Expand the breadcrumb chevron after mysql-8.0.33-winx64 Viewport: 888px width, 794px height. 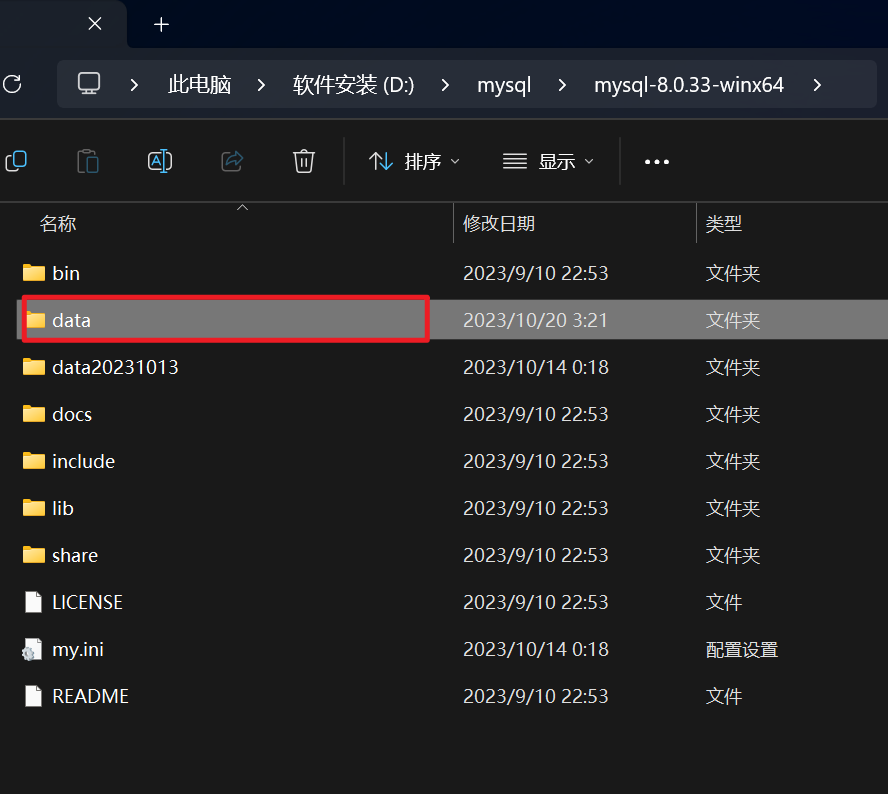tap(818, 85)
